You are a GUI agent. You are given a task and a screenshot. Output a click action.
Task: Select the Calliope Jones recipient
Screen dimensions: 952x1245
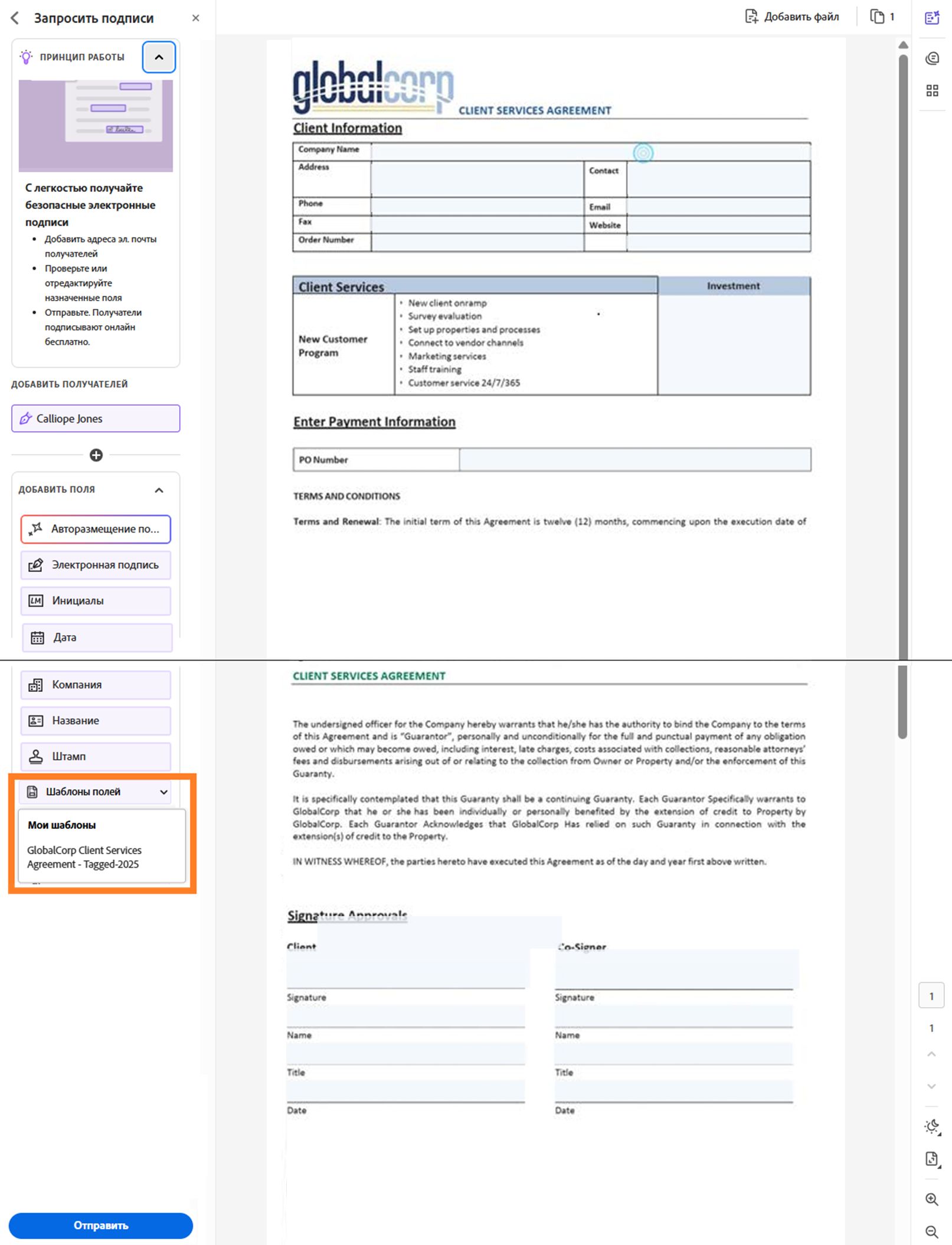pyautogui.click(x=96, y=419)
